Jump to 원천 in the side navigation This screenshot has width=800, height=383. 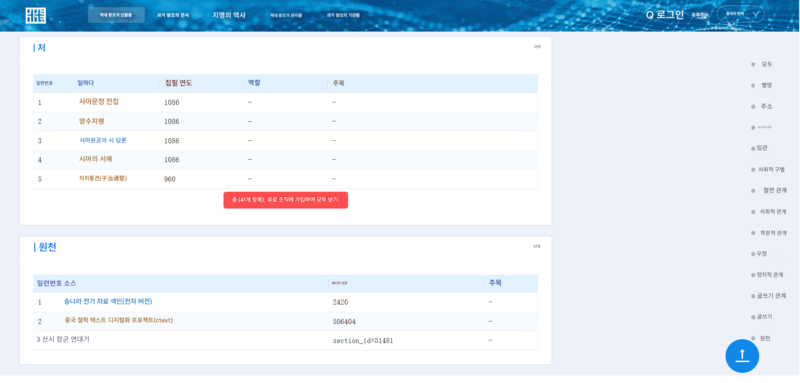coord(764,338)
